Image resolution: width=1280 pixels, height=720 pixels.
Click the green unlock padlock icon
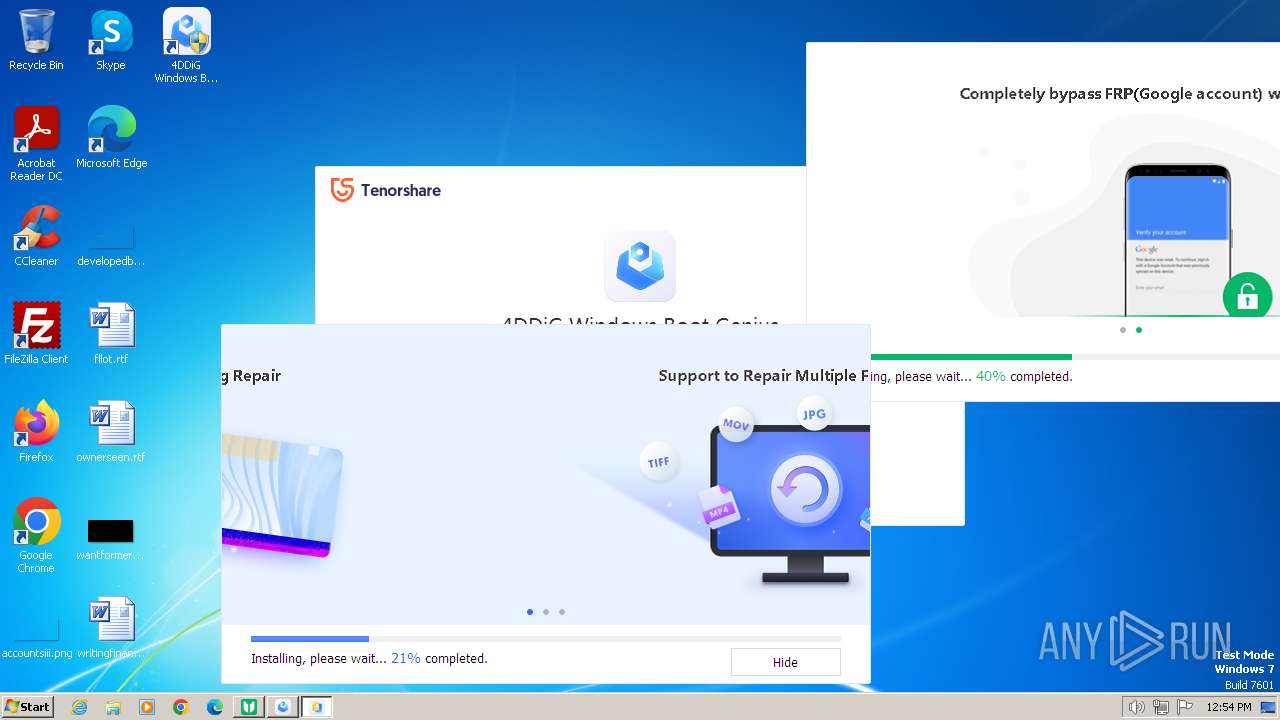pyautogui.click(x=1247, y=296)
